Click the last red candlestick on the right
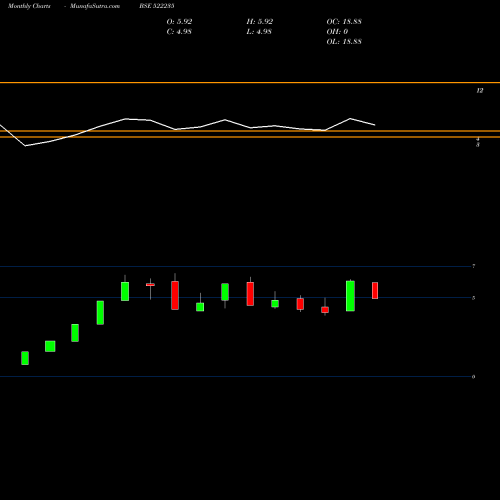The image size is (500, 500). point(375,290)
